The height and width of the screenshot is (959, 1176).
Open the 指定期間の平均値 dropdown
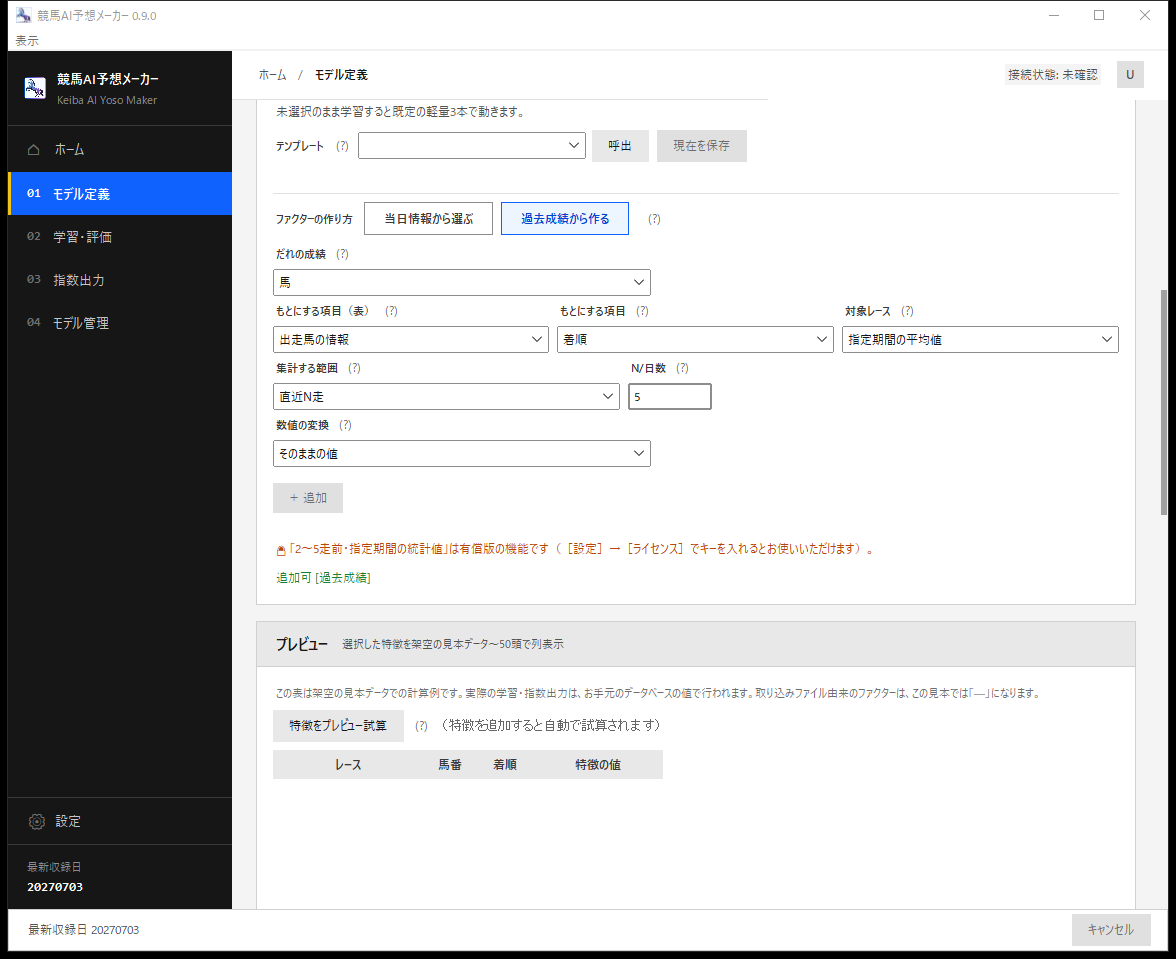pos(980,340)
